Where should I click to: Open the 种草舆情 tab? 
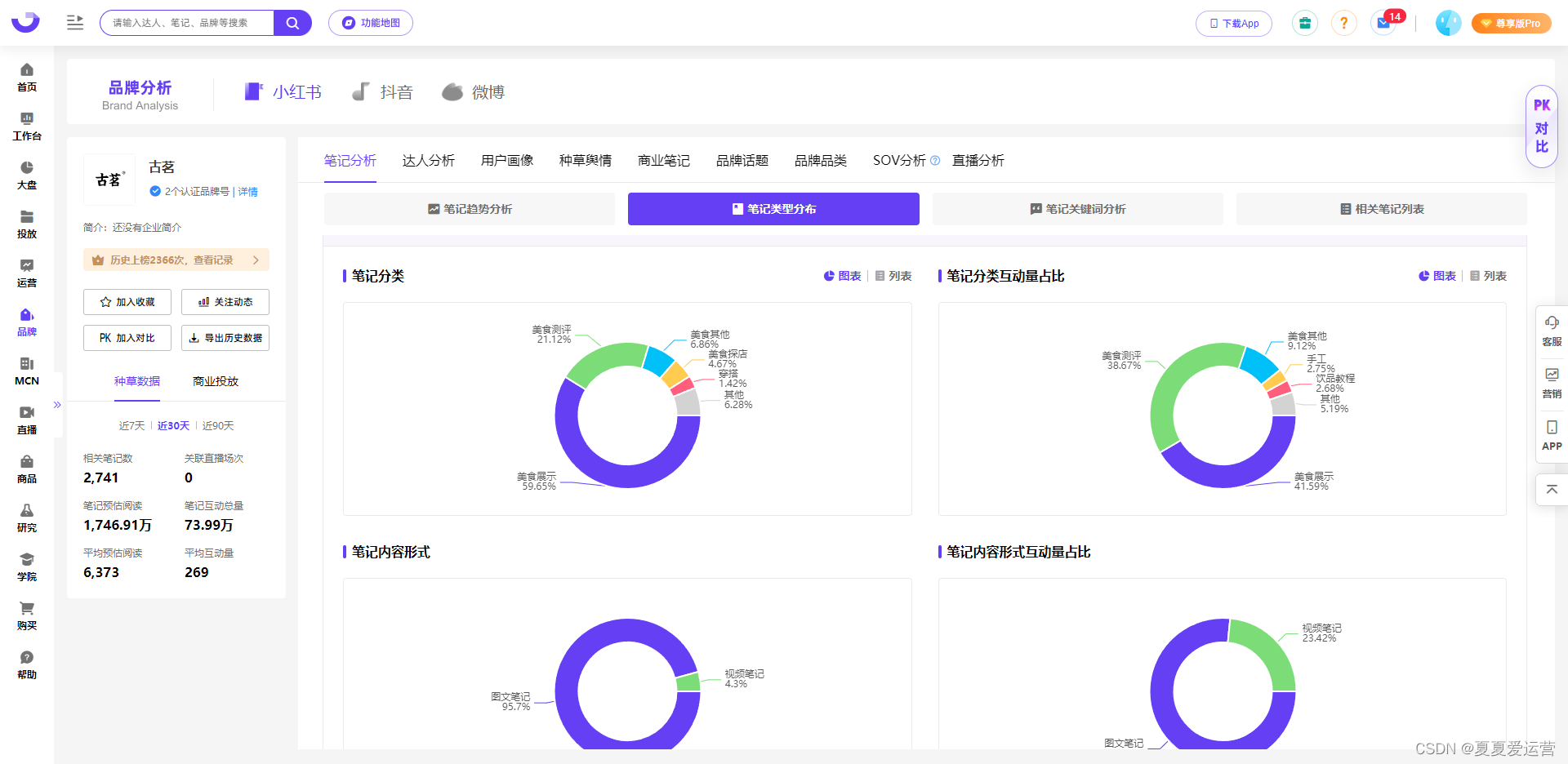586,161
